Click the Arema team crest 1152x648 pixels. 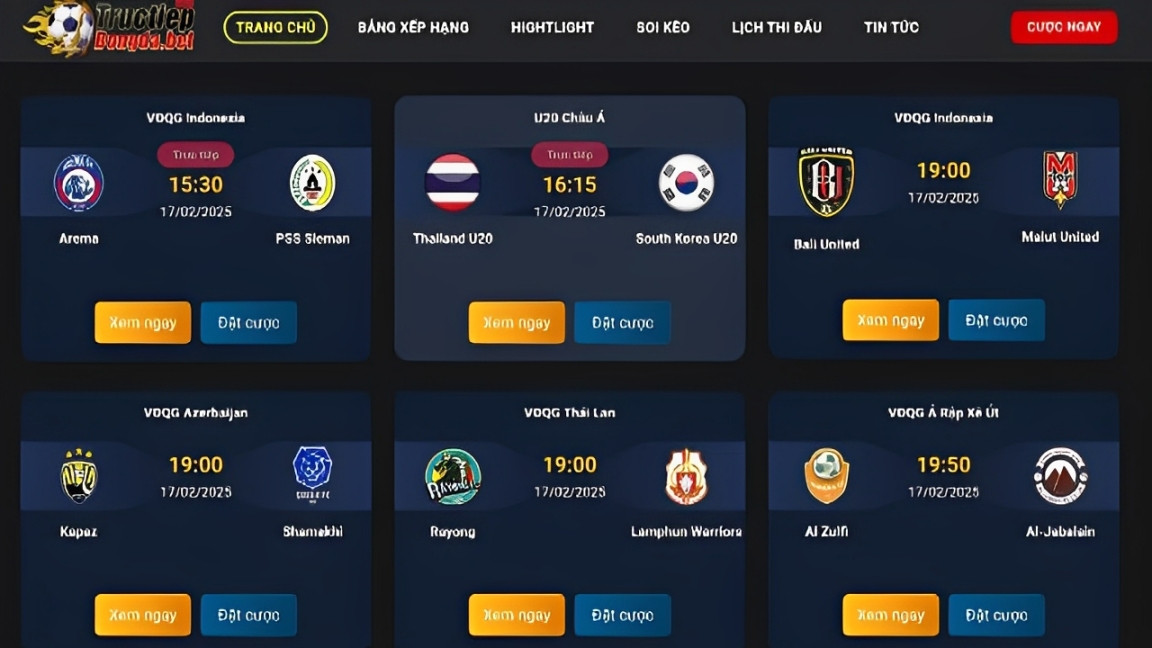79,183
